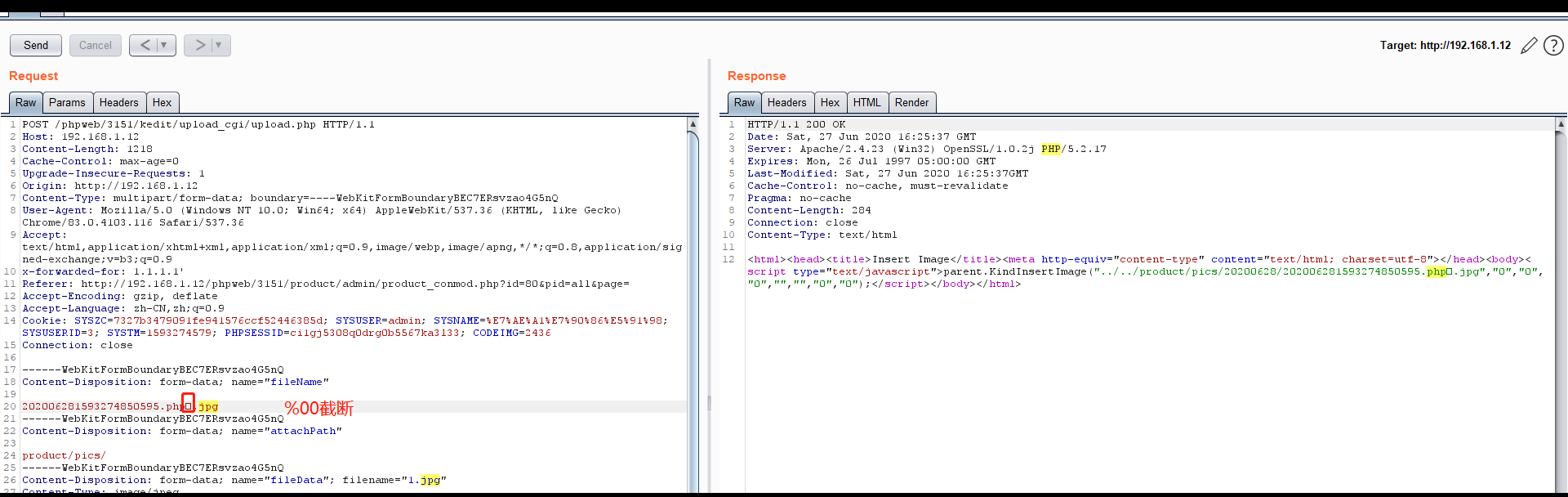
Task: Select the Request Raw tab
Action: [x=26, y=102]
